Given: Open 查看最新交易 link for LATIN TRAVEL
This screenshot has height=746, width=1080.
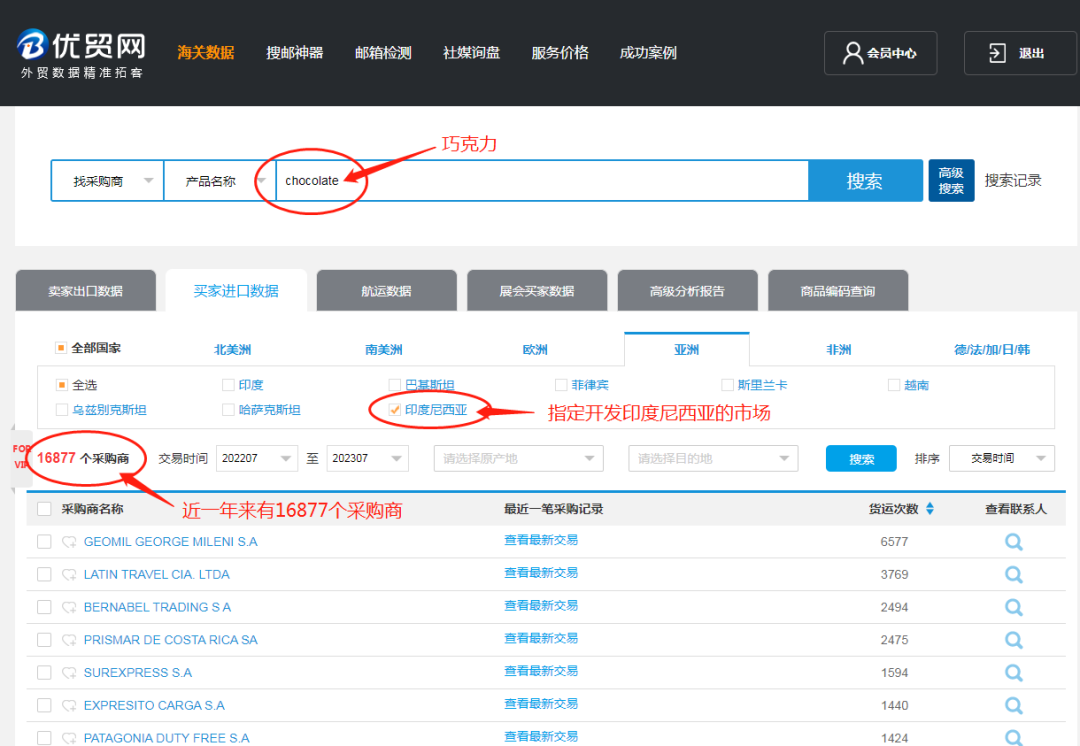Looking at the screenshot, I should 541,573.
